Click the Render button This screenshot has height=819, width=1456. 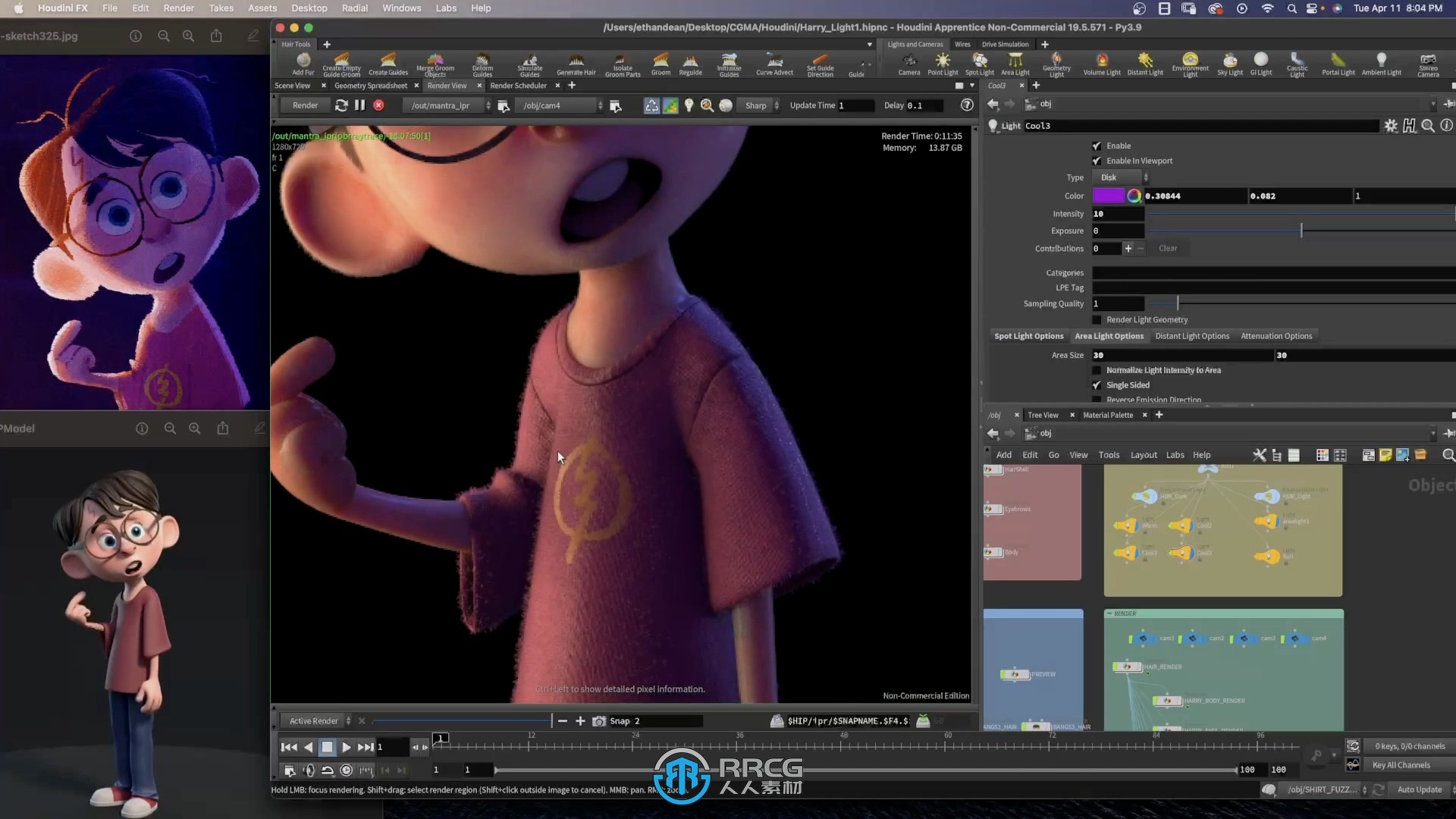coord(305,105)
